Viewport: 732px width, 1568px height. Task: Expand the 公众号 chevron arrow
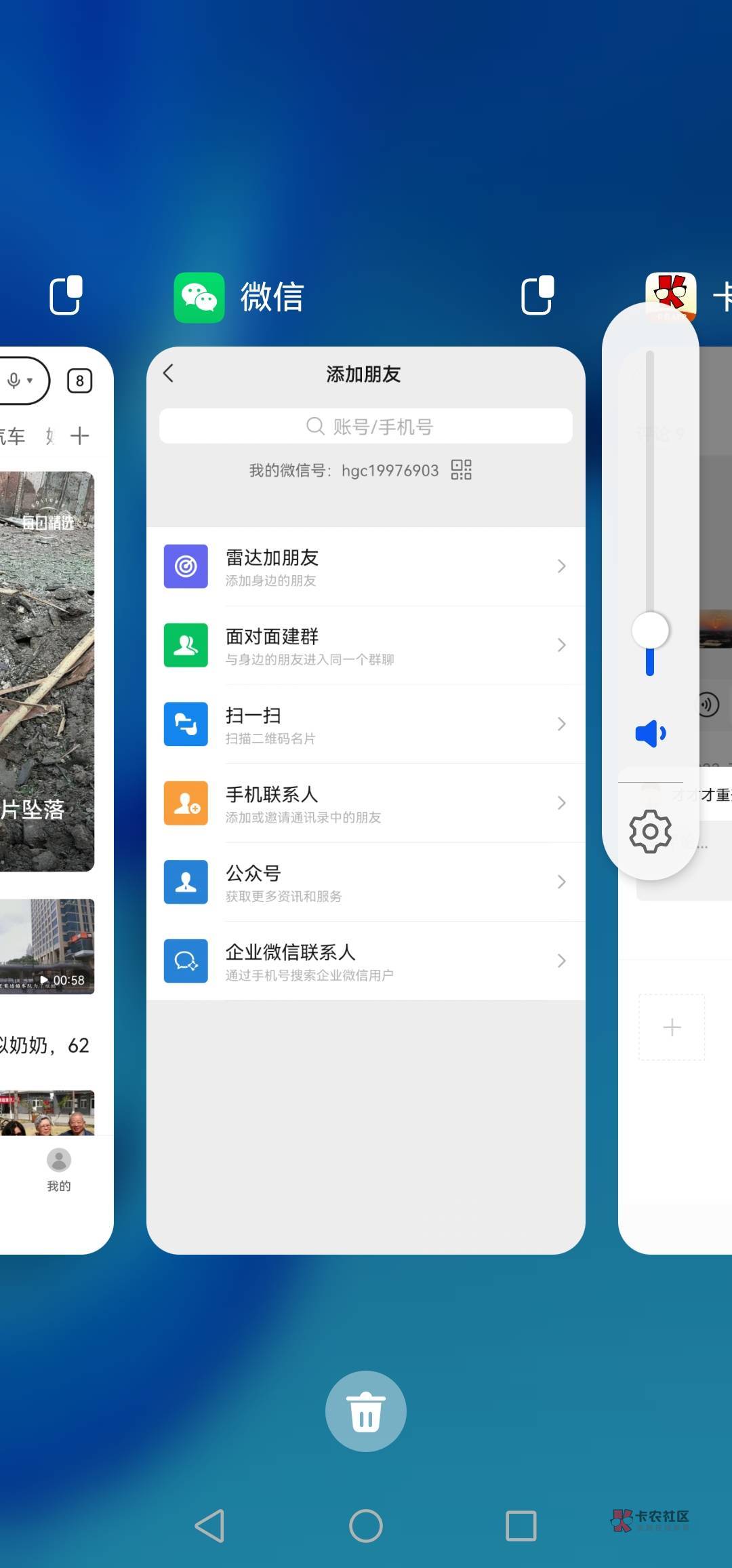point(561,882)
